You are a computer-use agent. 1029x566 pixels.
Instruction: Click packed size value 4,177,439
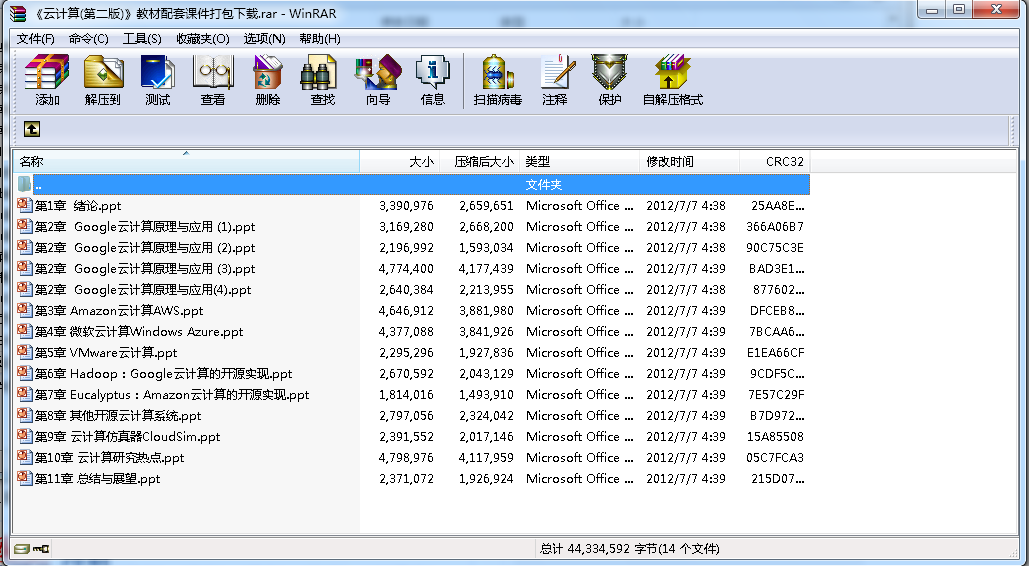pos(486,269)
